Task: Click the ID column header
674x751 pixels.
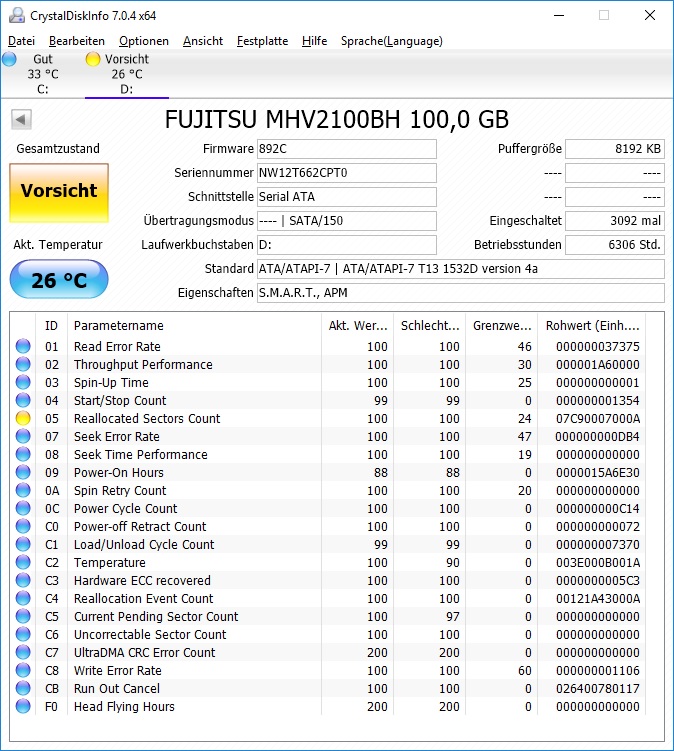Action: tap(51, 326)
